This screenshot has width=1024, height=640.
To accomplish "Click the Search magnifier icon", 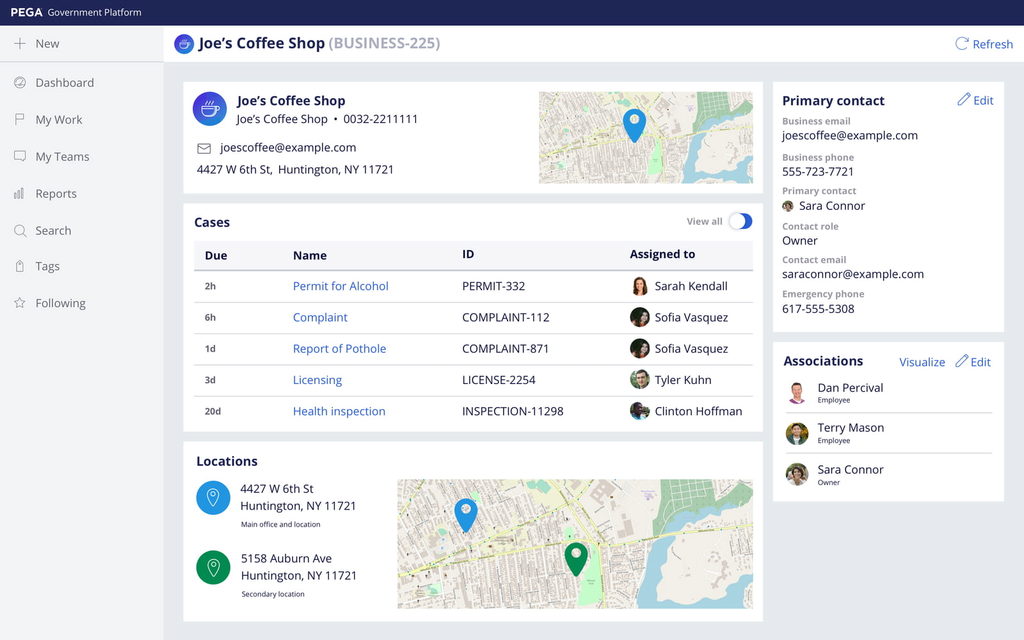I will (x=19, y=231).
